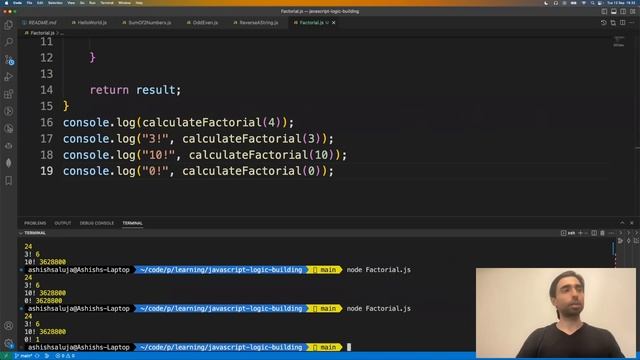Click the terminal cursor at last prompt
The height and width of the screenshot is (360, 640).
coord(349,347)
